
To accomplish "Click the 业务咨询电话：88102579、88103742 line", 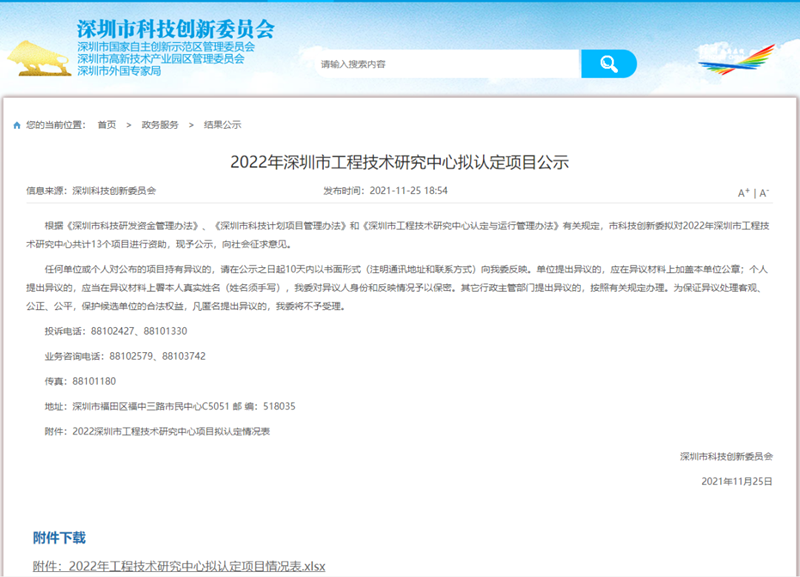I will coord(125,356).
